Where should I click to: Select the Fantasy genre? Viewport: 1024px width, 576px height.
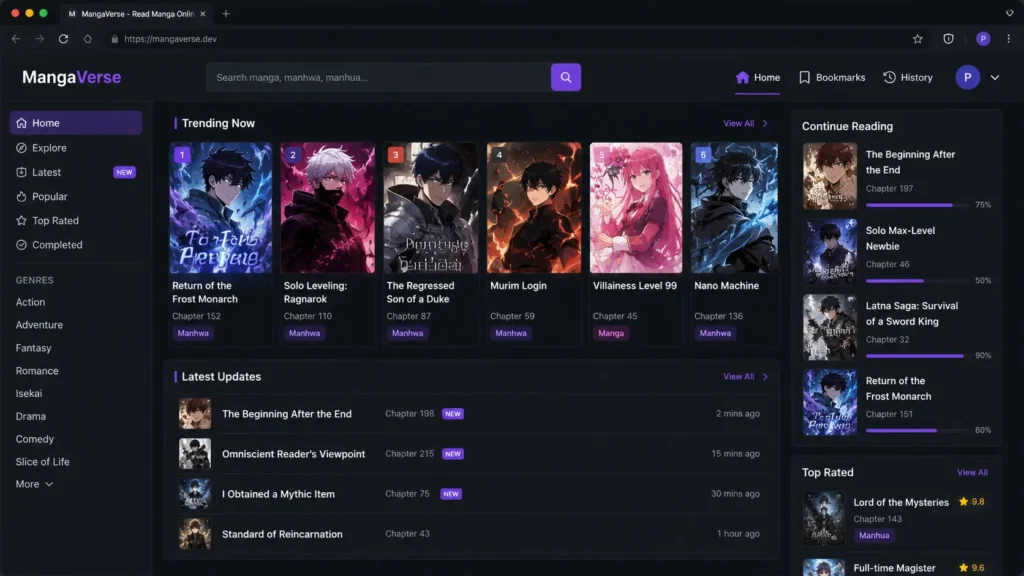[33, 348]
